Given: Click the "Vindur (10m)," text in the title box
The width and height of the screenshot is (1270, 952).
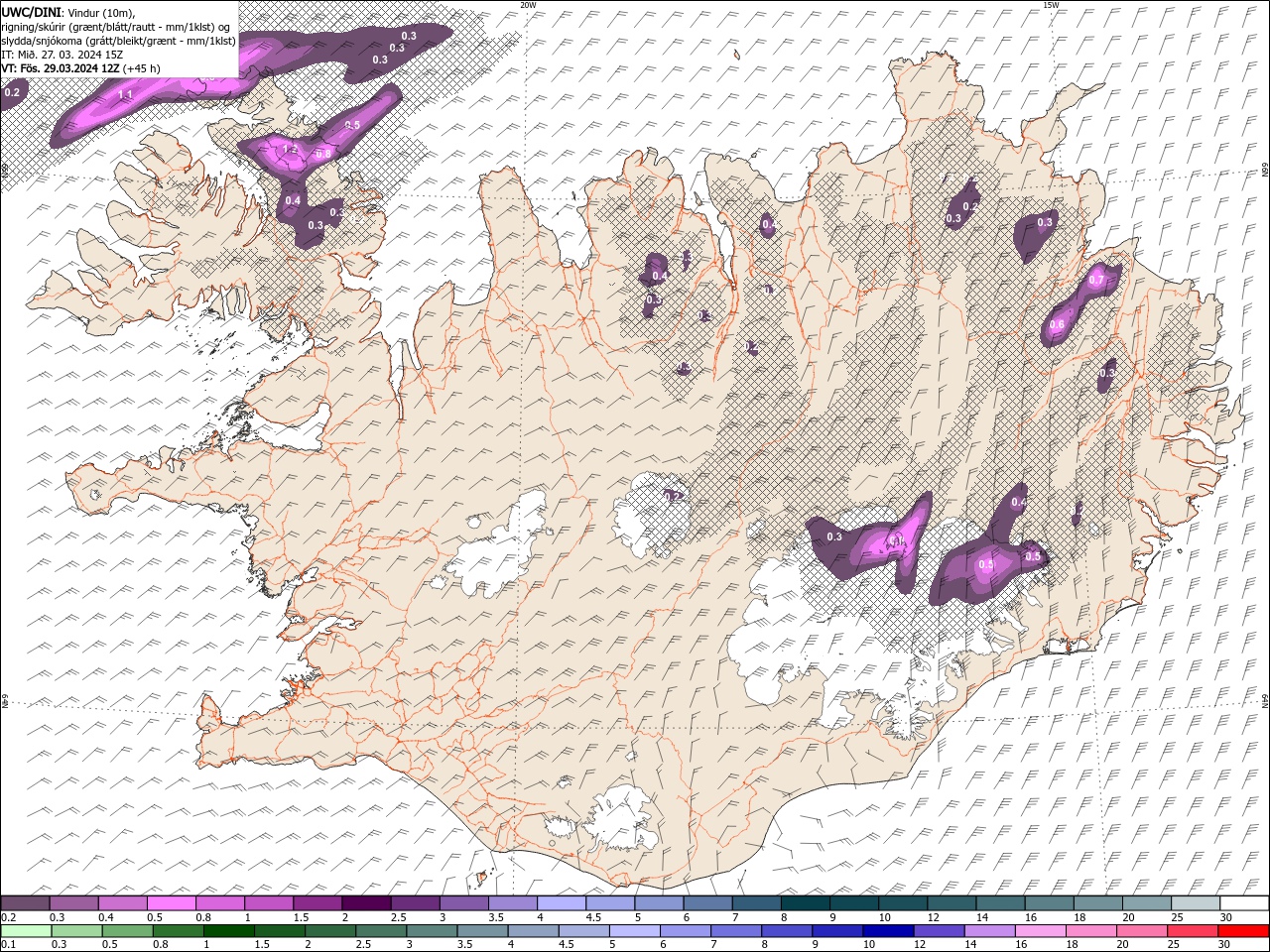Looking at the screenshot, I should 103,12.
